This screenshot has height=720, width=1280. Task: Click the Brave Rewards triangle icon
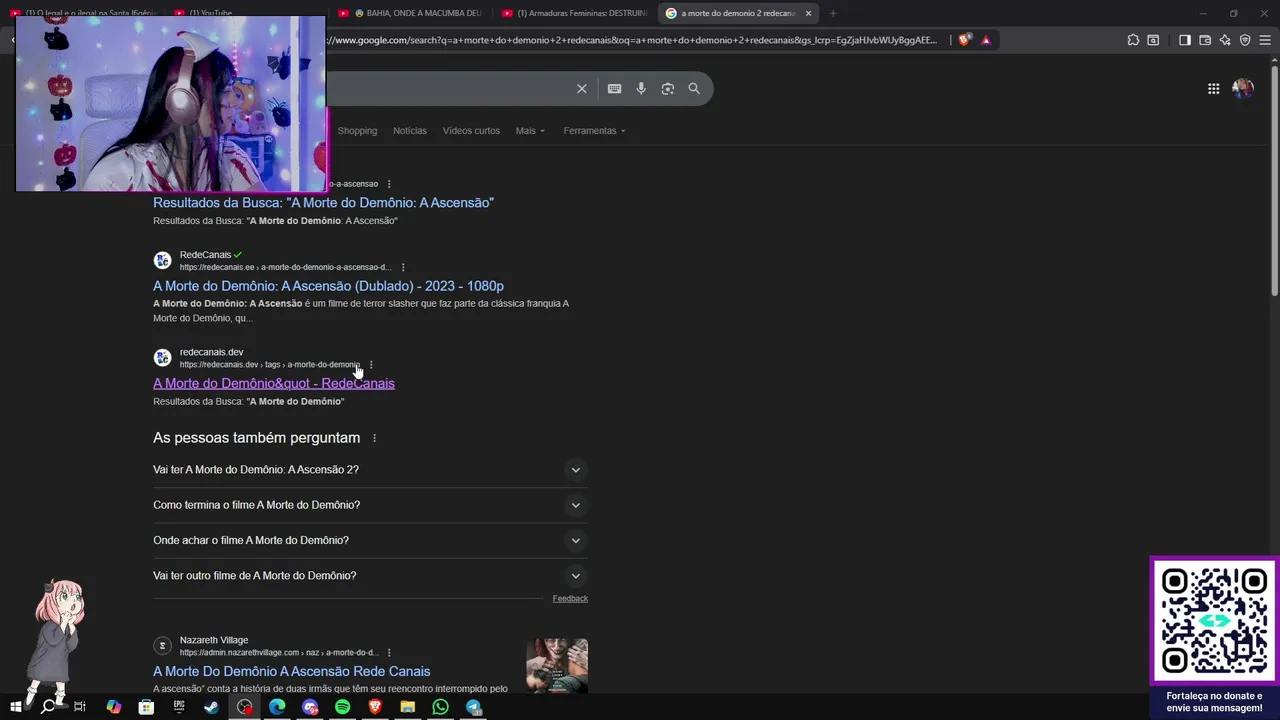(x=986, y=40)
